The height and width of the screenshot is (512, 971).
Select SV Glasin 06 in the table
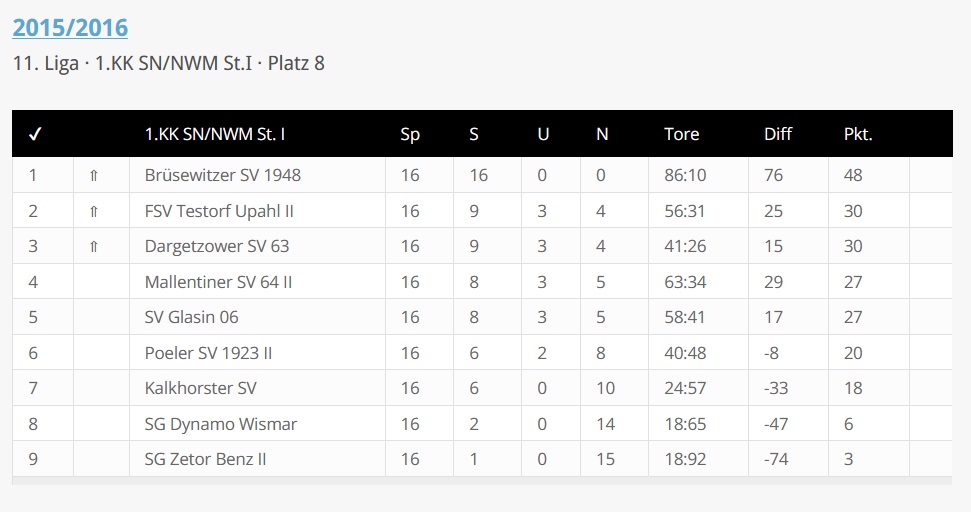click(x=191, y=317)
